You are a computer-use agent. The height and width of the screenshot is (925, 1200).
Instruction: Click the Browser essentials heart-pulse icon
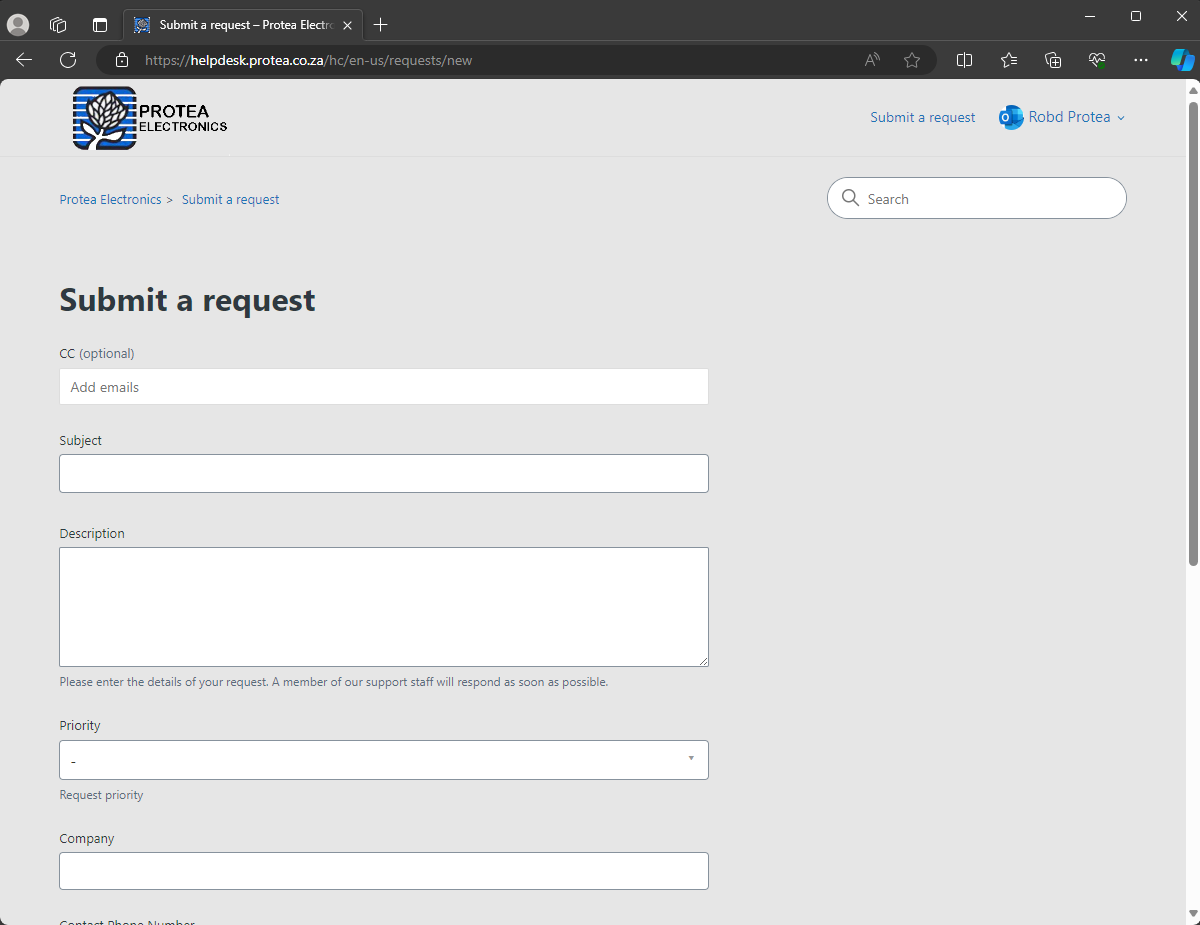coord(1097,60)
